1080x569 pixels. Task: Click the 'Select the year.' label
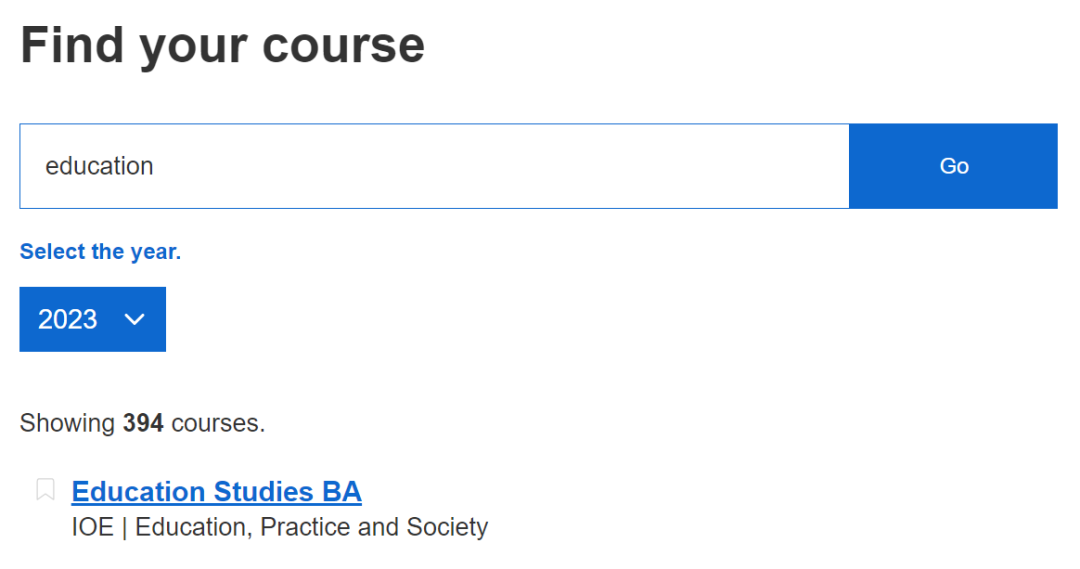pyautogui.click(x=100, y=252)
